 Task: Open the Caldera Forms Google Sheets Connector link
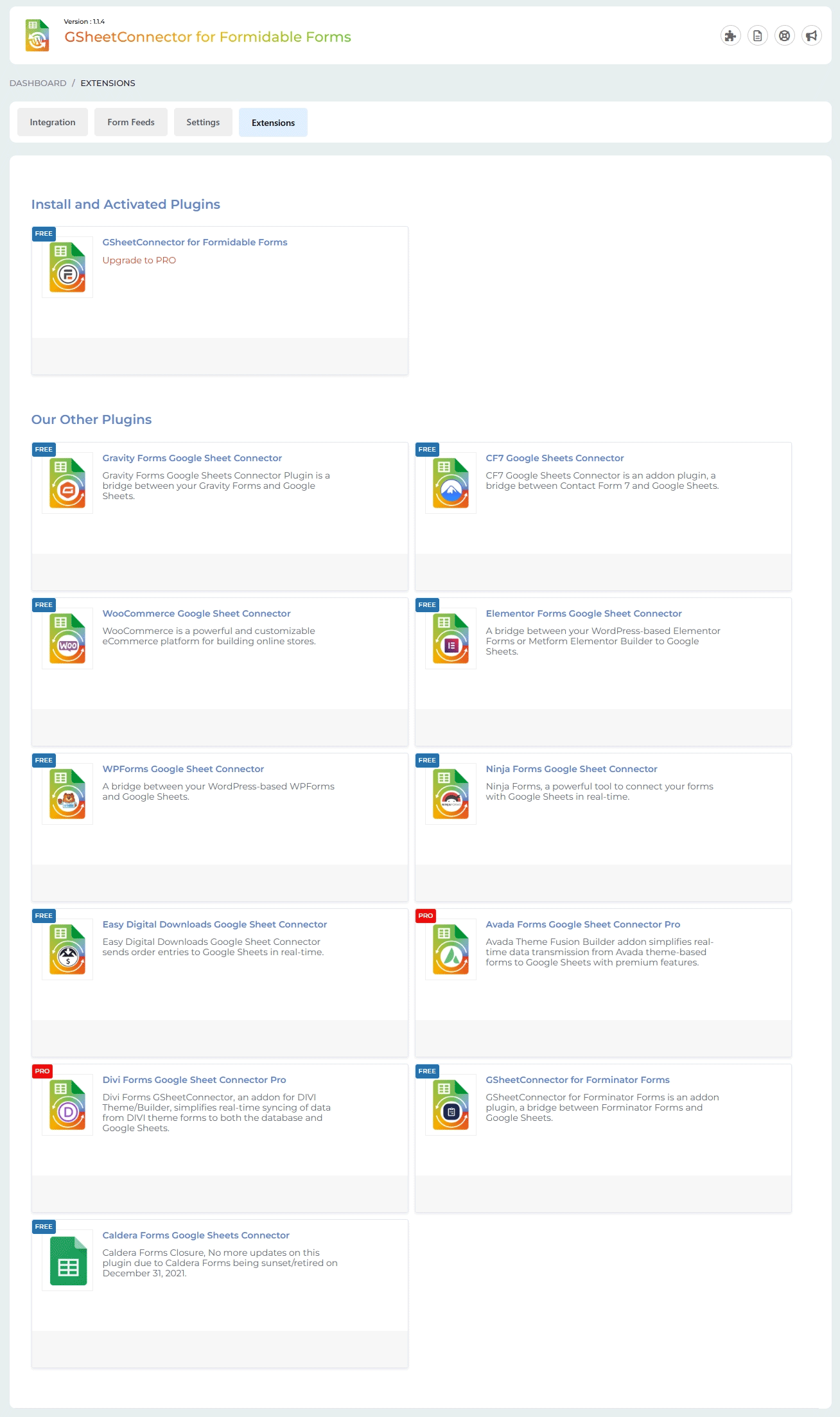click(196, 1235)
